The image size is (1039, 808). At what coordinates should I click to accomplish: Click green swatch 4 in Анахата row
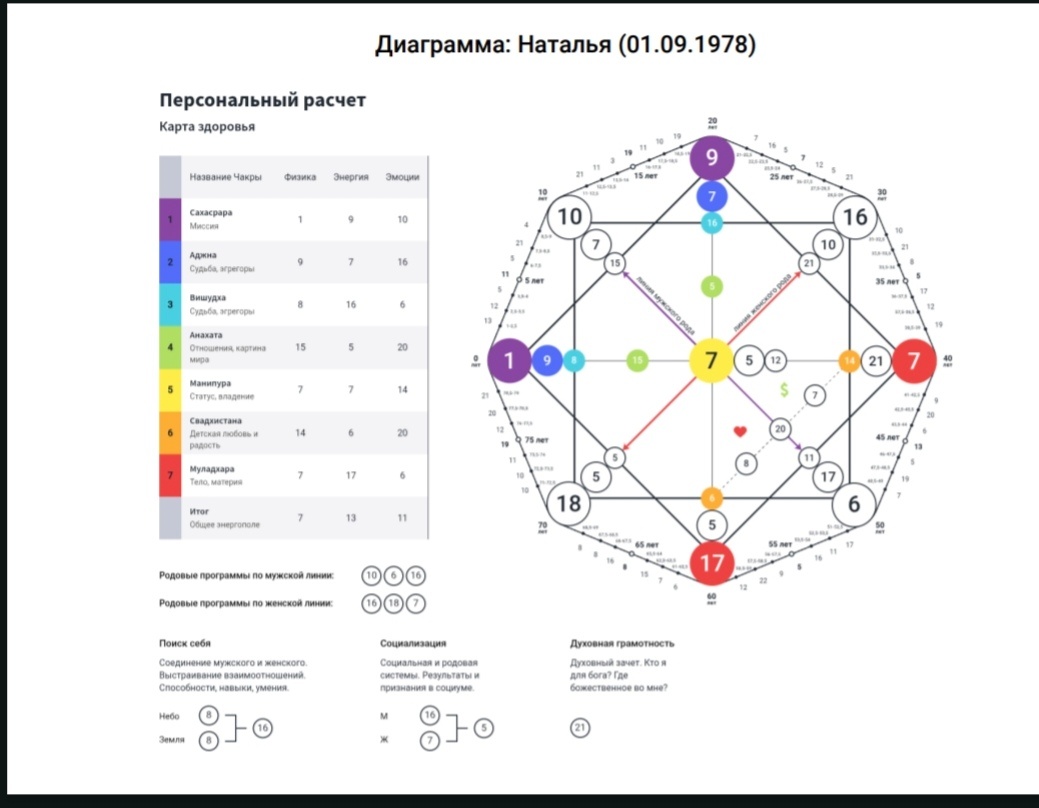coord(170,347)
